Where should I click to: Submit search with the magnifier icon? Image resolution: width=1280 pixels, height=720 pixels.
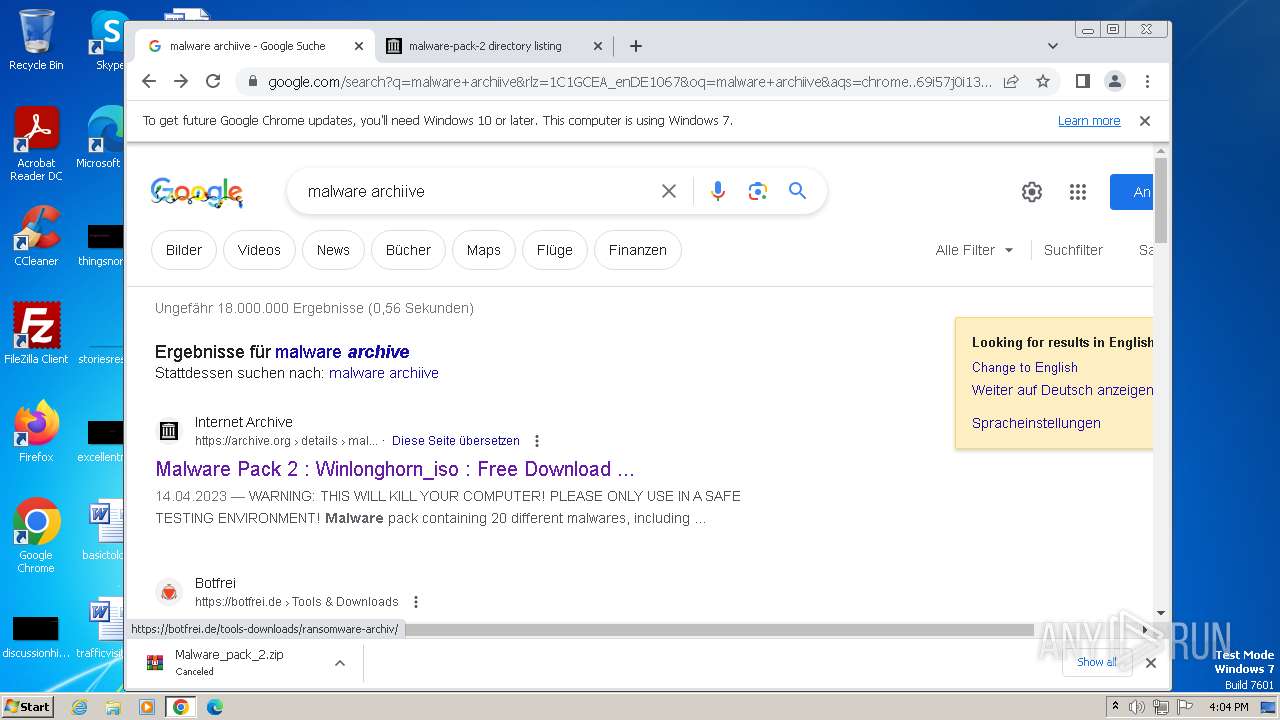[x=797, y=191]
